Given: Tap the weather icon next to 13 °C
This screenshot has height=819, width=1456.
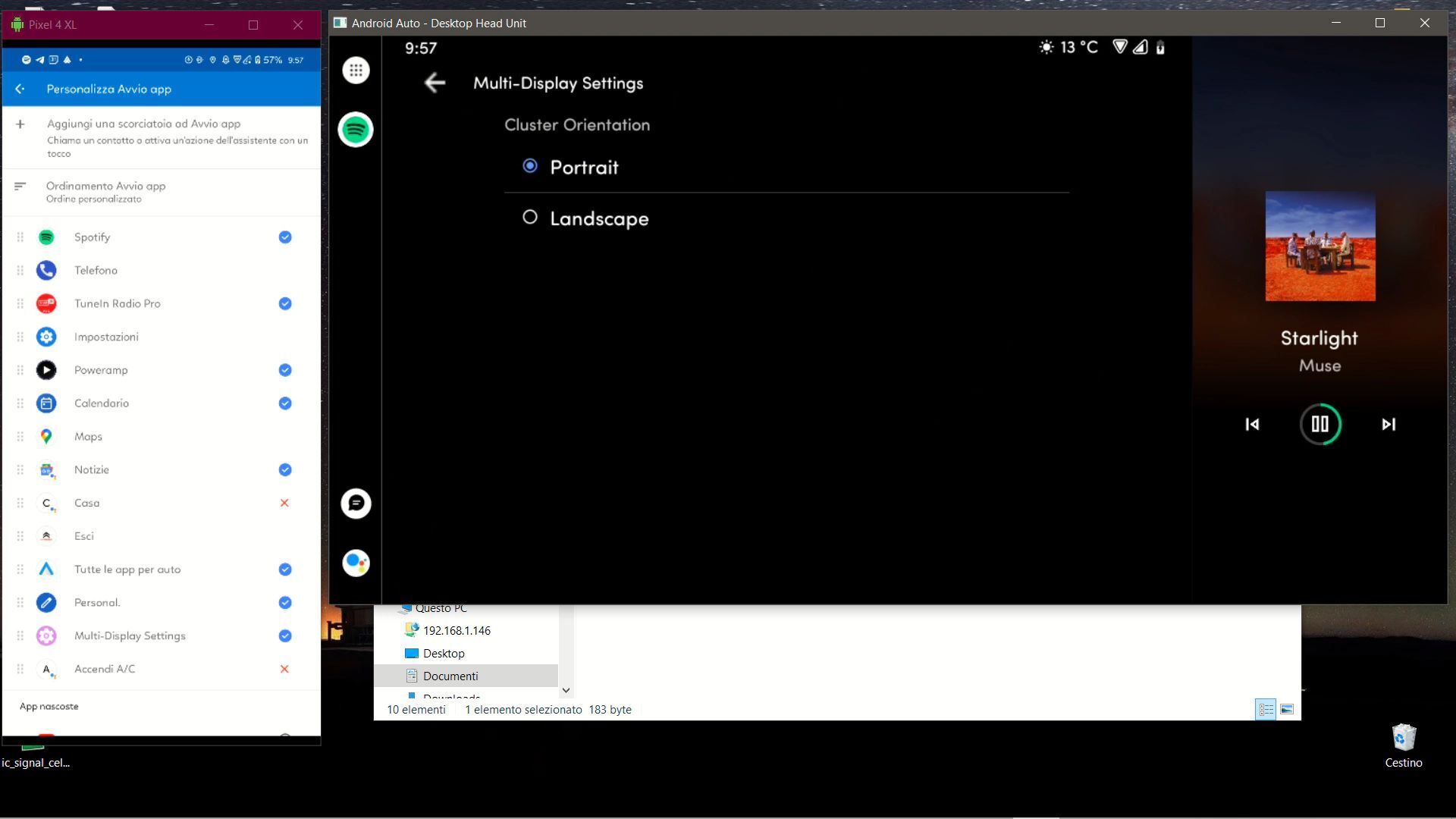Looking at the screenshot, I should [x=1046, y=47].
